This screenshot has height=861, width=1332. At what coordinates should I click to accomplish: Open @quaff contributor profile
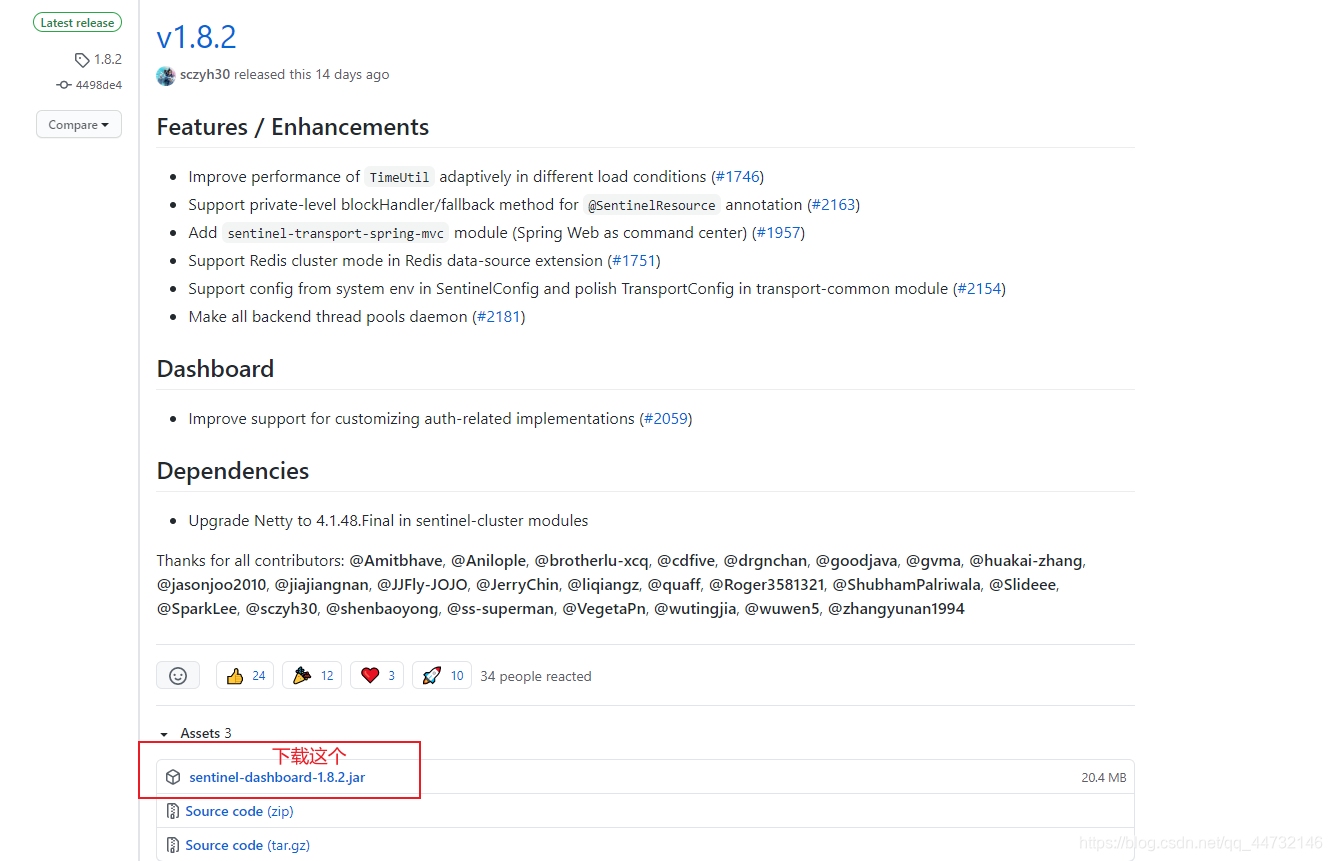674,585
